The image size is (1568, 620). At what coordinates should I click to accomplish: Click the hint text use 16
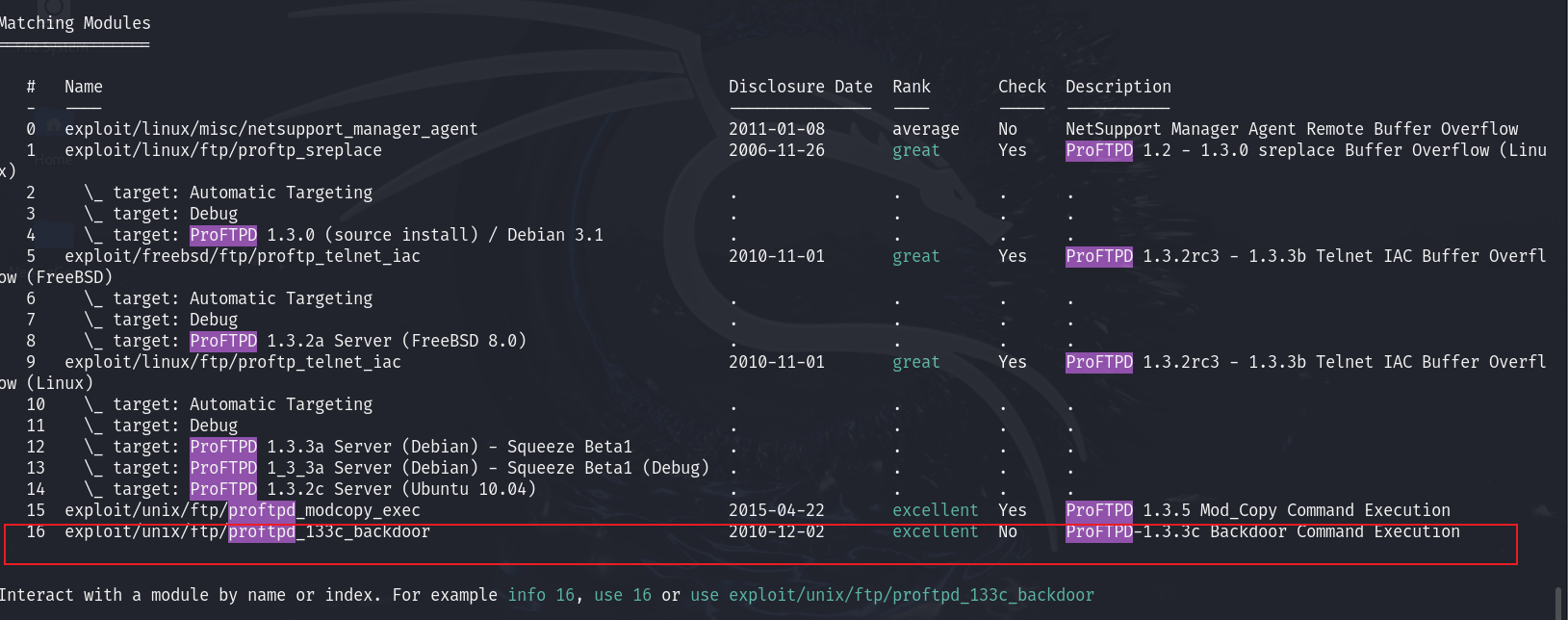(623, 595)
